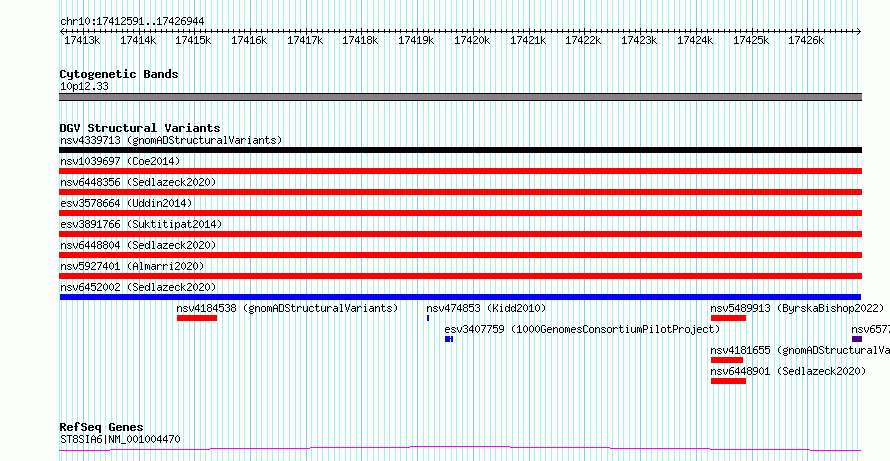Click nsv4184538 gnomADStructuralVariants label
The image size is (890, 461).
(287, 308)
